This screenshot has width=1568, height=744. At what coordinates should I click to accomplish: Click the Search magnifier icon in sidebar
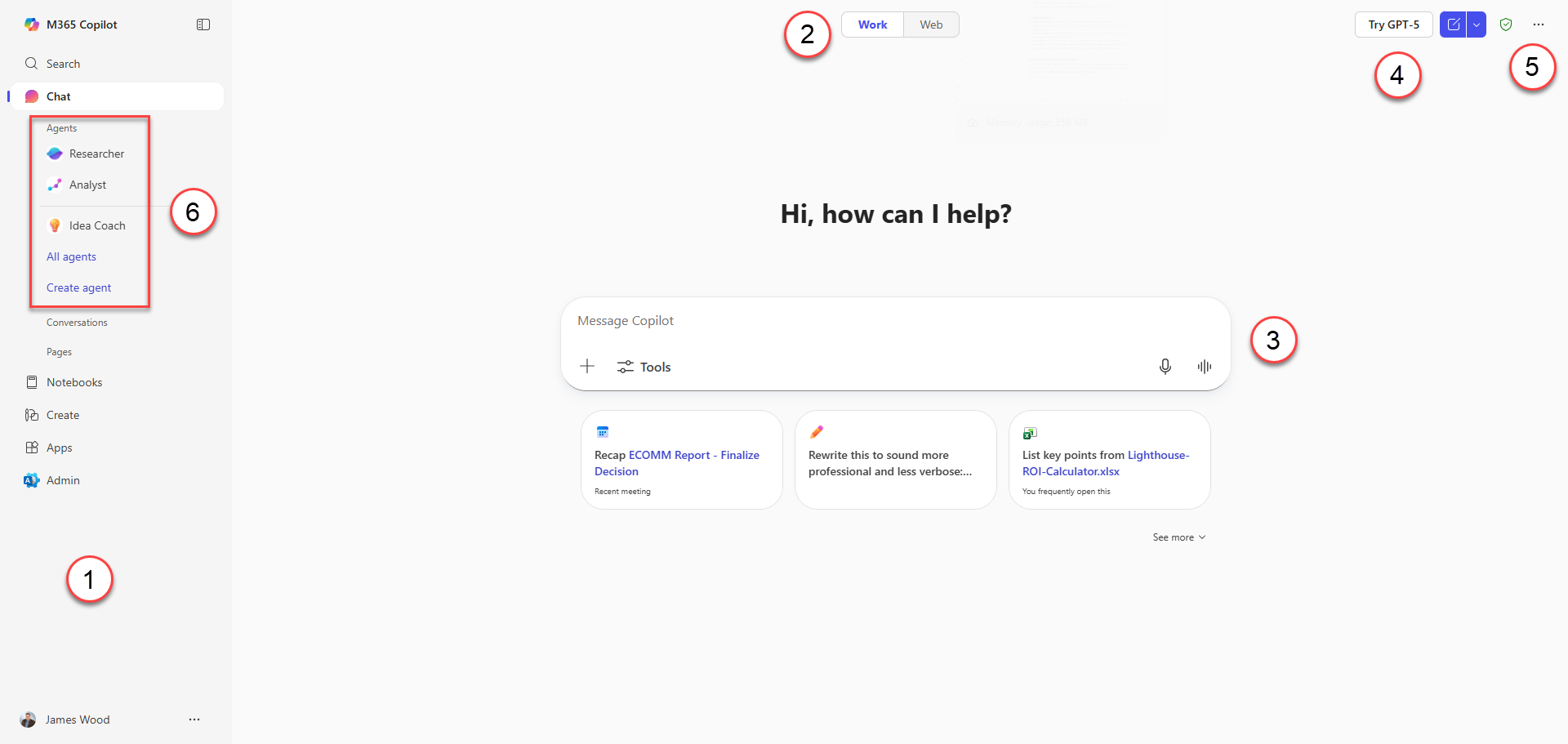click(x=32, y=64)
